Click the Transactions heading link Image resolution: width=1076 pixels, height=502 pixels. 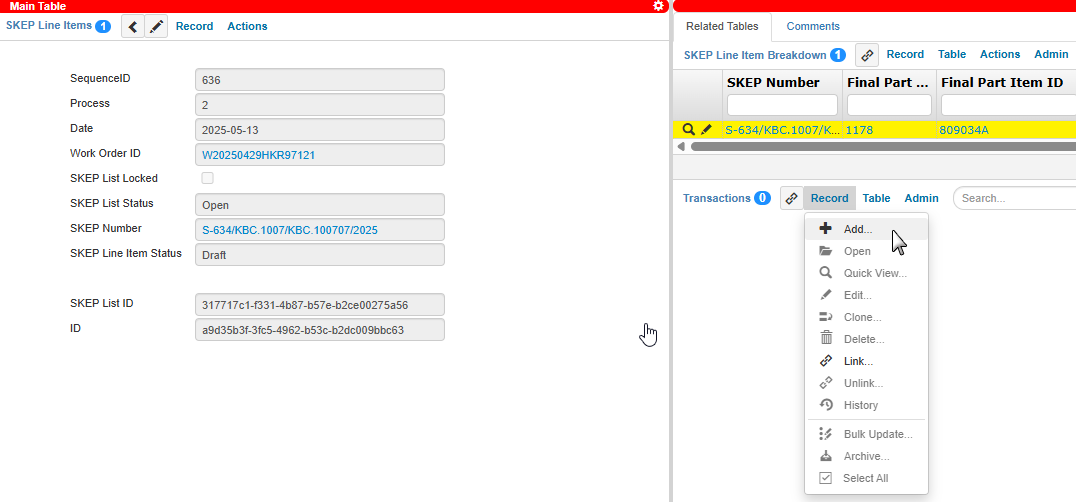(717, 198)
